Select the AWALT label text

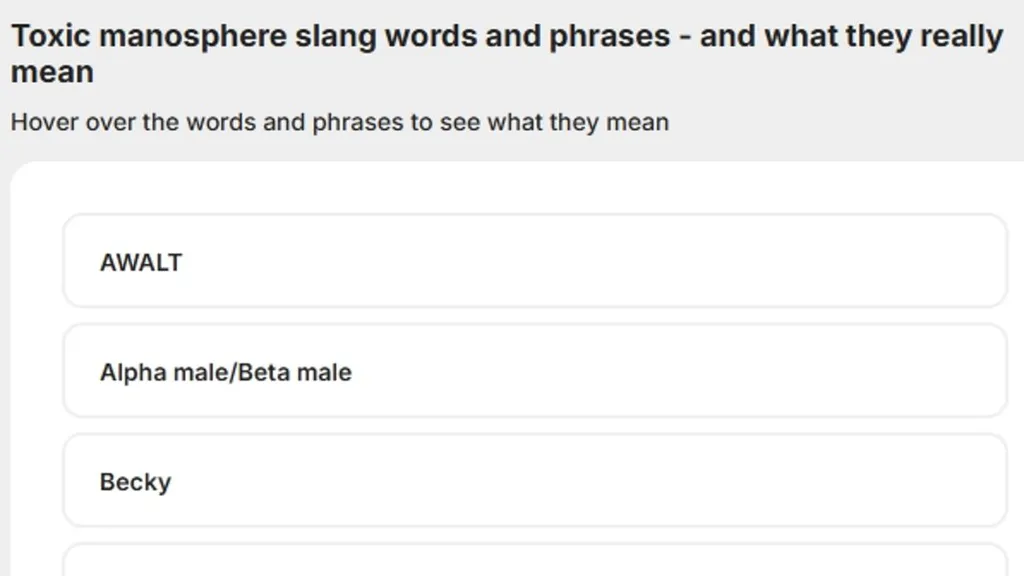tap(140, 262)
